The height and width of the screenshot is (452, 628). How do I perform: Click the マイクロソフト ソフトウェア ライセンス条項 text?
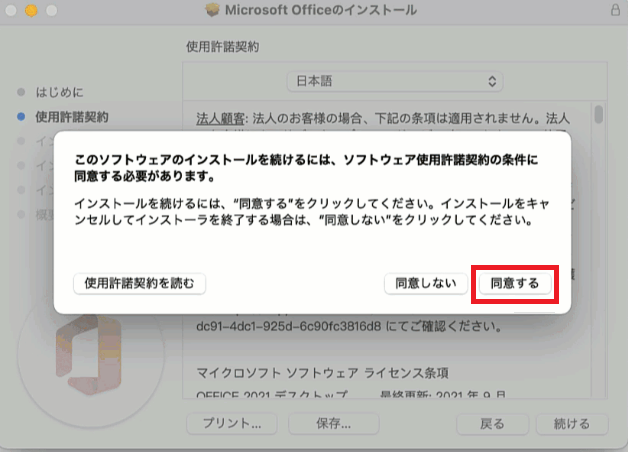point(322,373)
